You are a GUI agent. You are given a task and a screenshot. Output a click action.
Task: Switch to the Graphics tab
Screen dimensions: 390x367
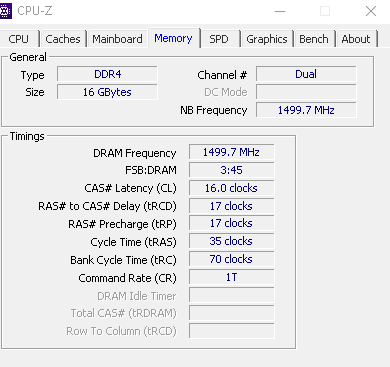267,39
